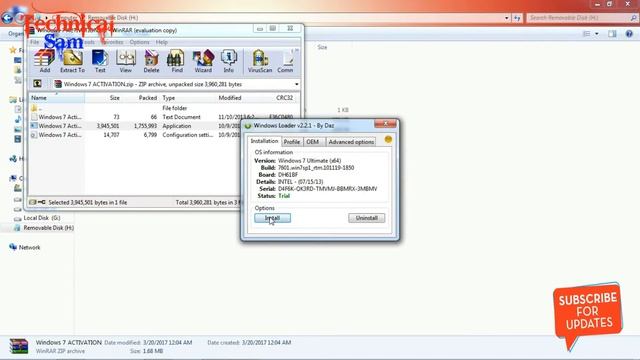
Task: Sort archive list by Type column
Action: click(187, 98)
